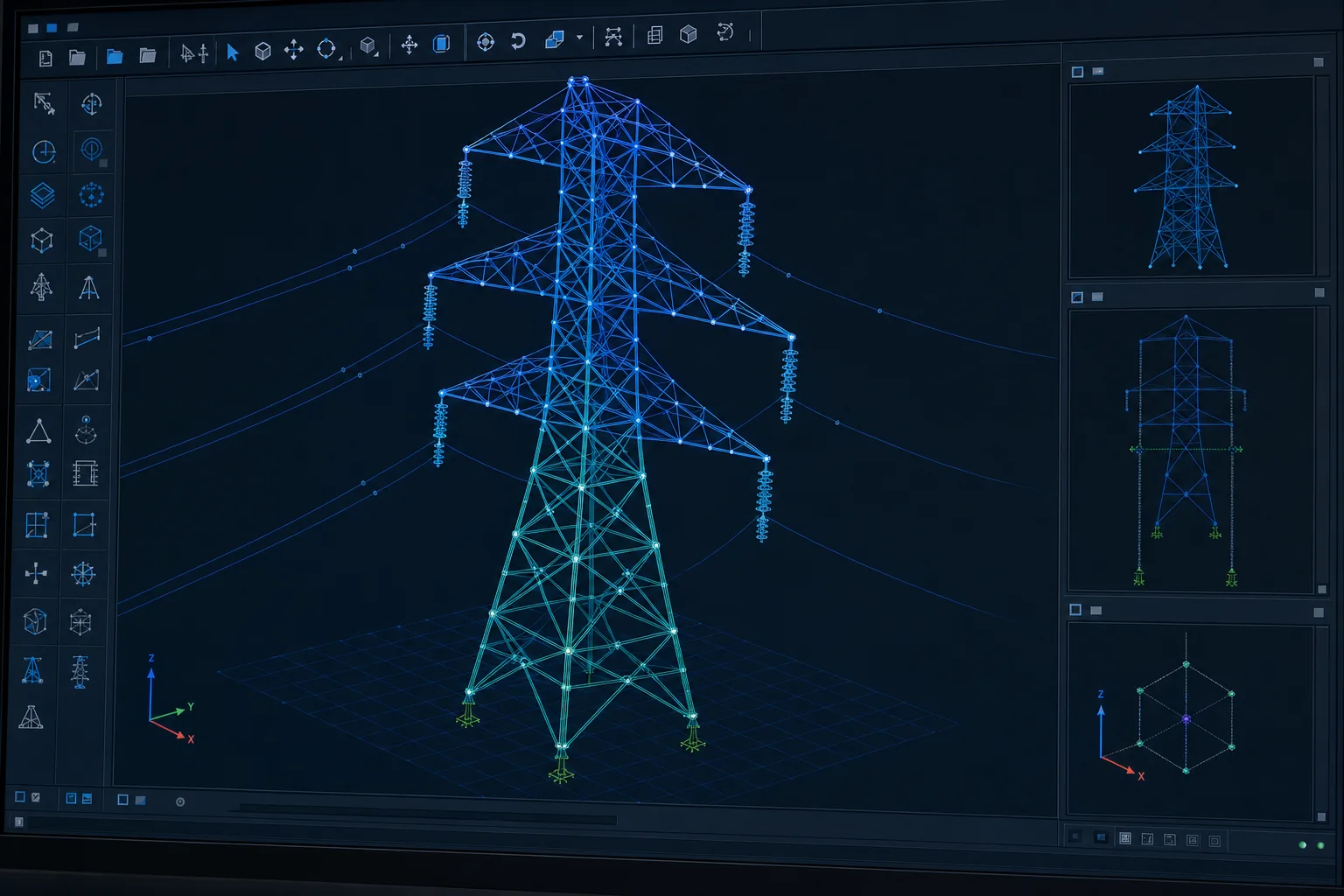Click the pan arrows icon beside the blue page
1344x896 pixels.
[409, 45]
